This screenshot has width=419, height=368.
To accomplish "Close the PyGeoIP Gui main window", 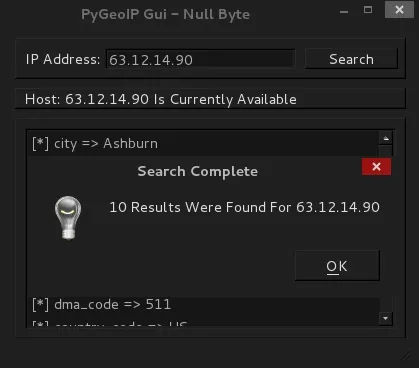I will click(x=399, y=10).
